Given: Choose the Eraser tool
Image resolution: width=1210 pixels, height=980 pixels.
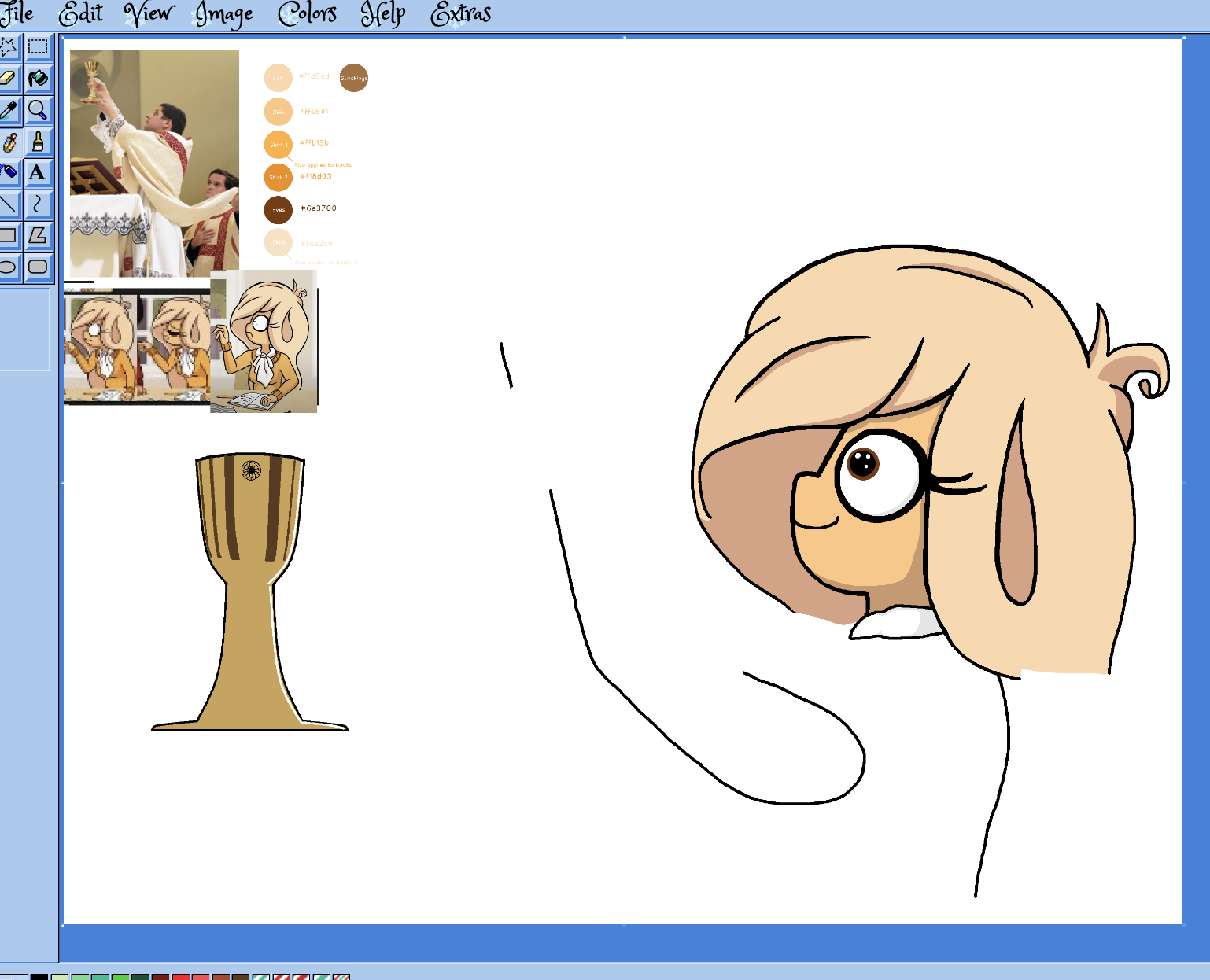Looking at the screenshot, I should (9, 79).
